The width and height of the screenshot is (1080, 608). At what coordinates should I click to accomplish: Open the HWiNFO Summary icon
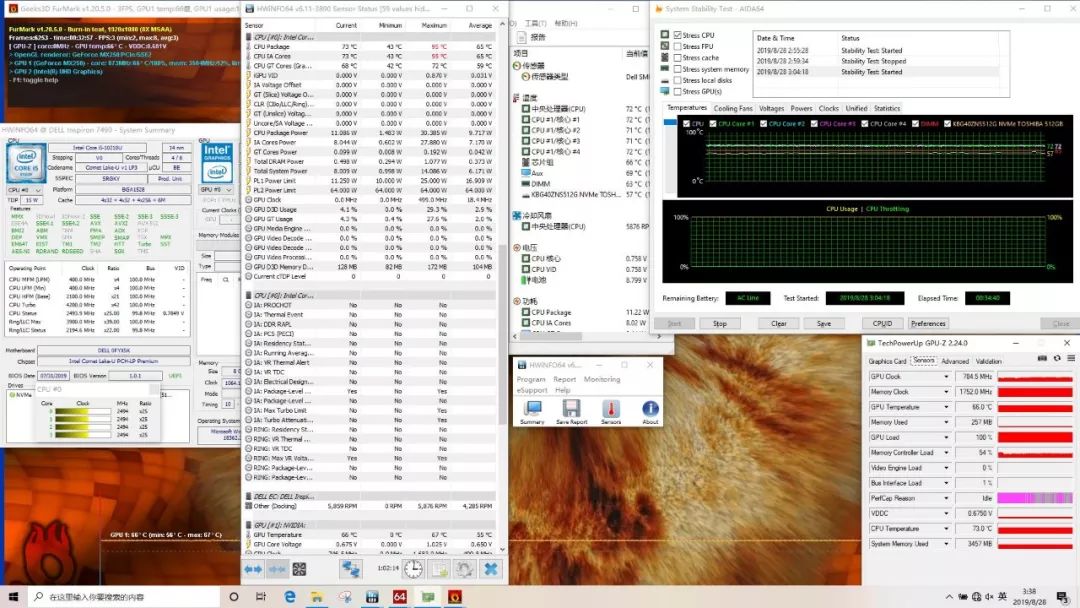coord(532,409)
